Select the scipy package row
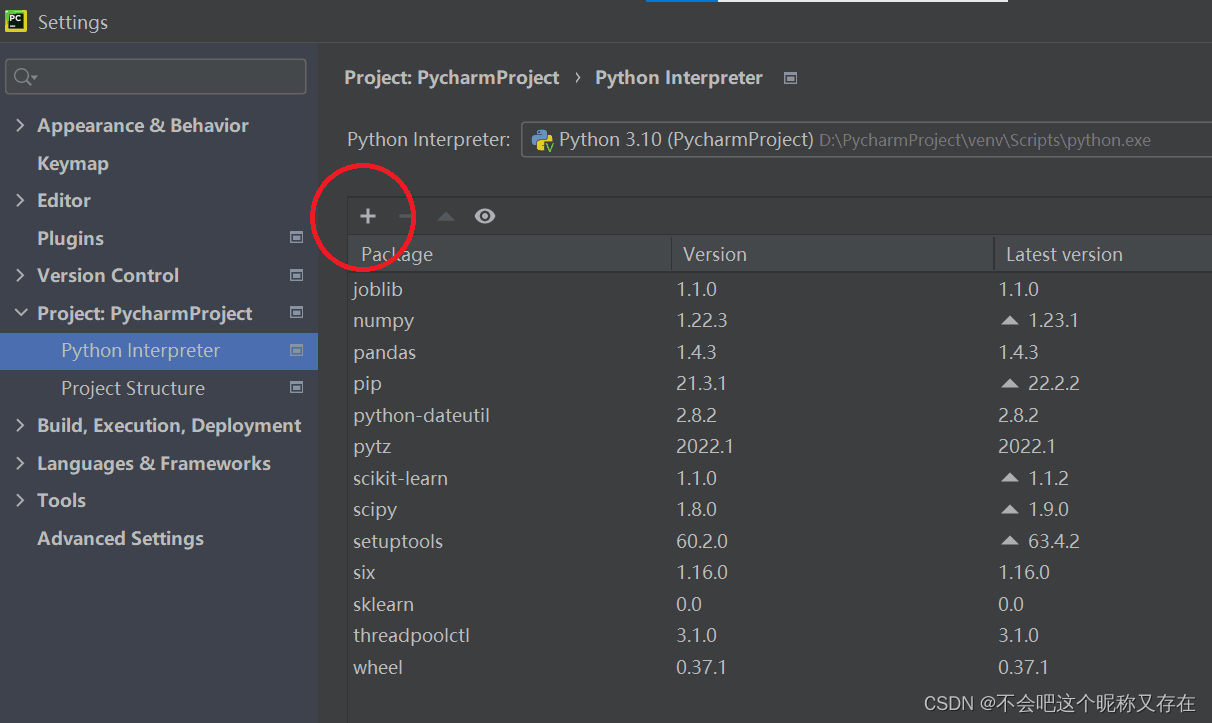 [780, 510]
